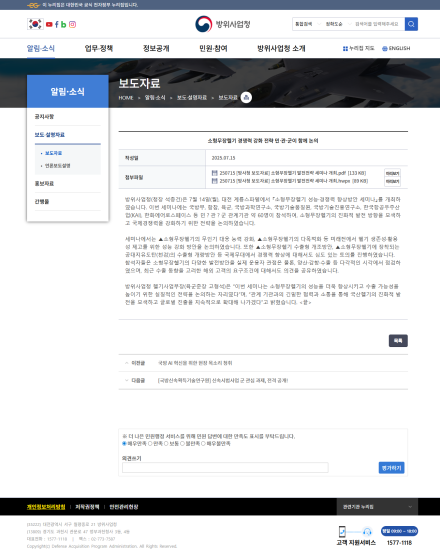
Task: Open the ENGLISH globe link
Action: 396,48
